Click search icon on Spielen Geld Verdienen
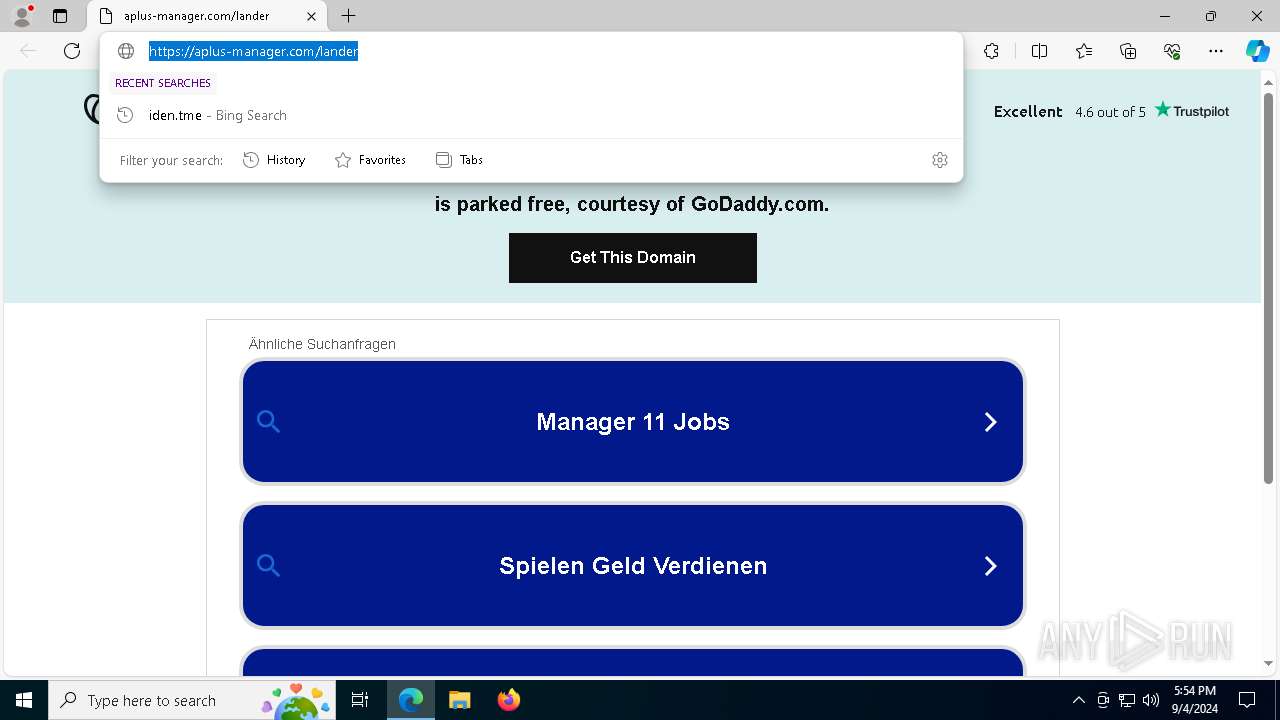Image resolution: width=1280 pixels, height=720 pixels. pyautogui.click(x=268, y=566)
